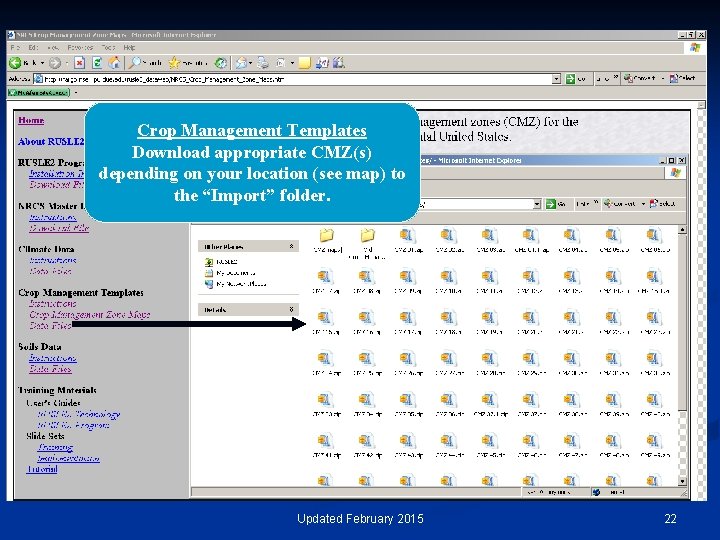Open the Tutorial link
Screen dimensions: 720x540
pos(42,469)
